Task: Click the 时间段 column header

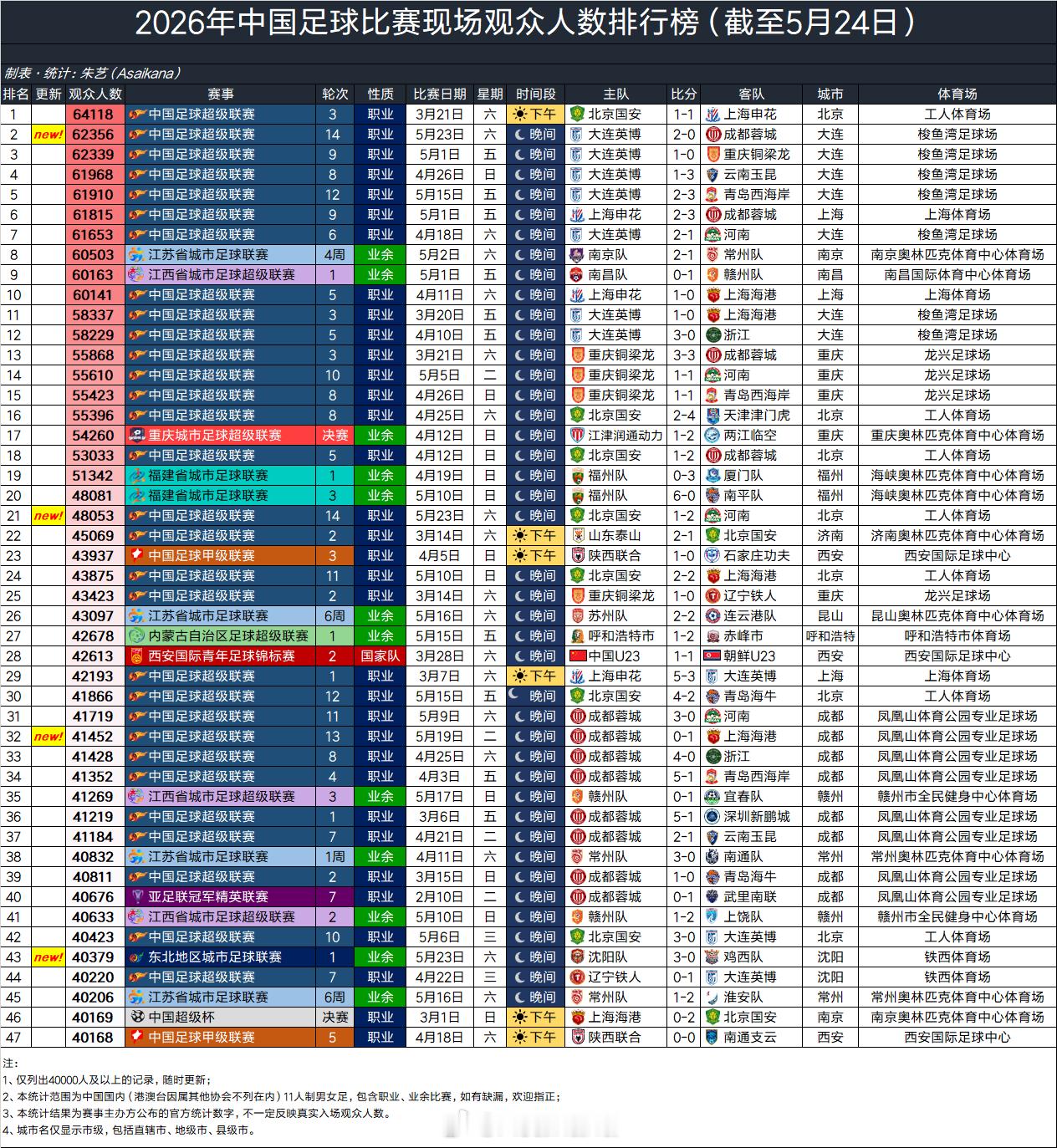Action: 536,94
